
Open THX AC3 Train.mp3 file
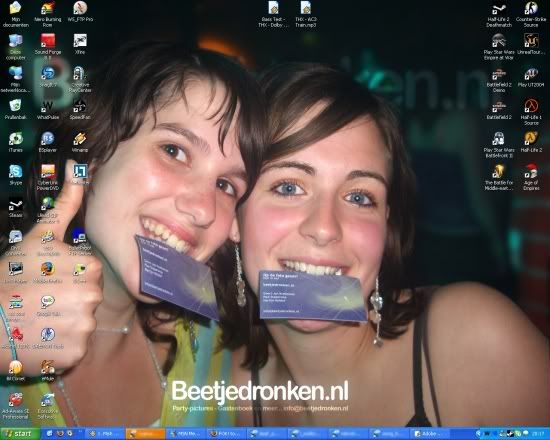point(306,14)
